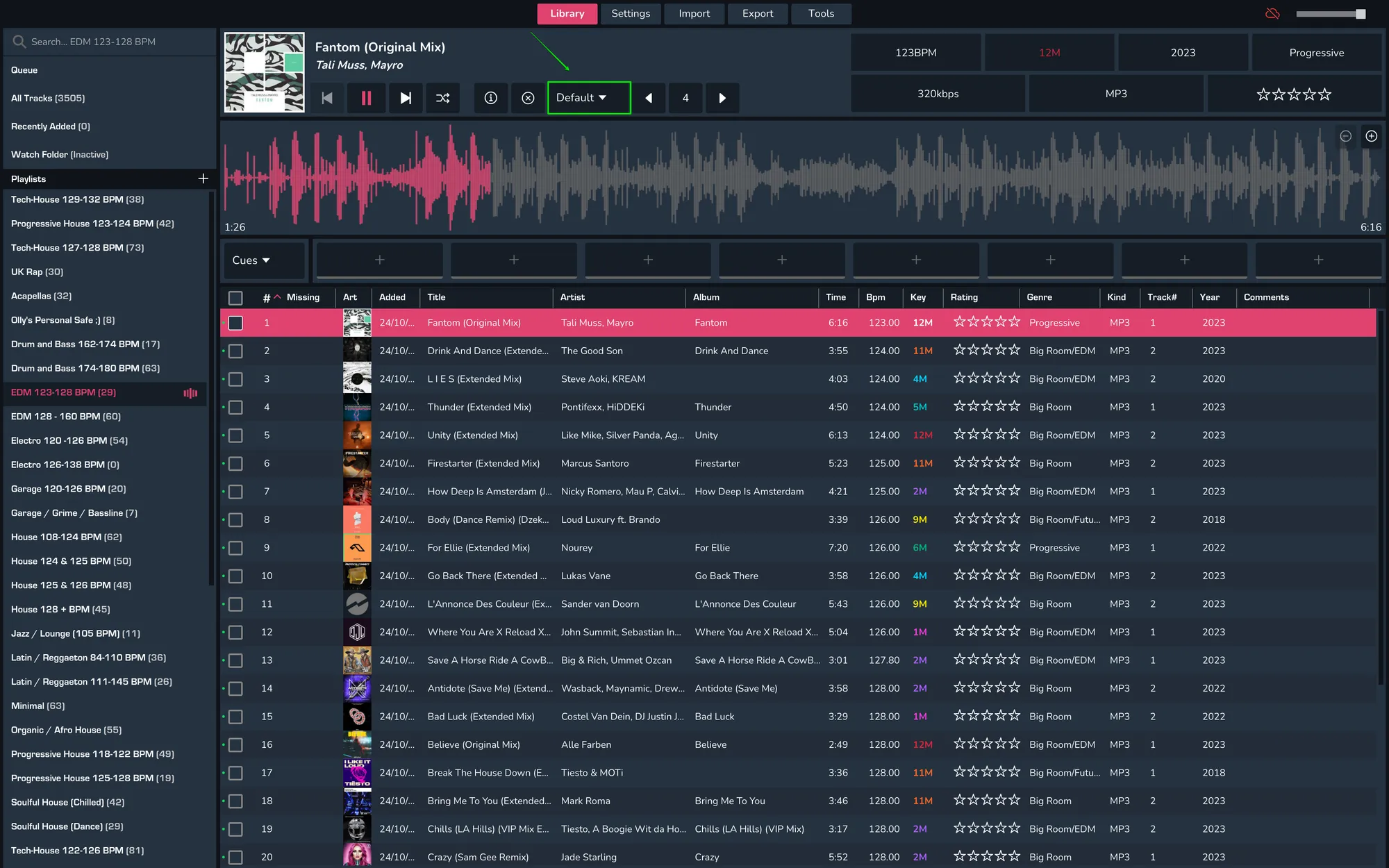Toggle the sort arrow on the # column
Image resolution: width=1389 pixels, height=868 pixels.
pos(276,297)
